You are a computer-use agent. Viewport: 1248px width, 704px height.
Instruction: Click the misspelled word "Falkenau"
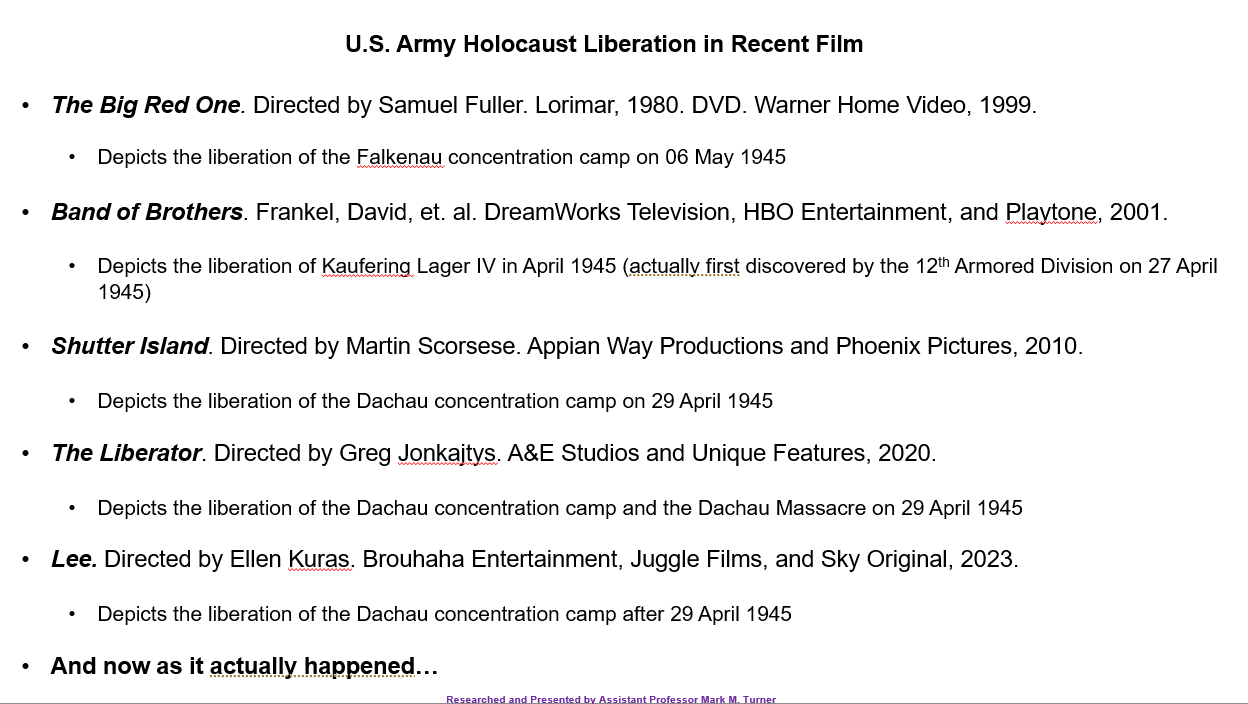(x=399, y=158)
